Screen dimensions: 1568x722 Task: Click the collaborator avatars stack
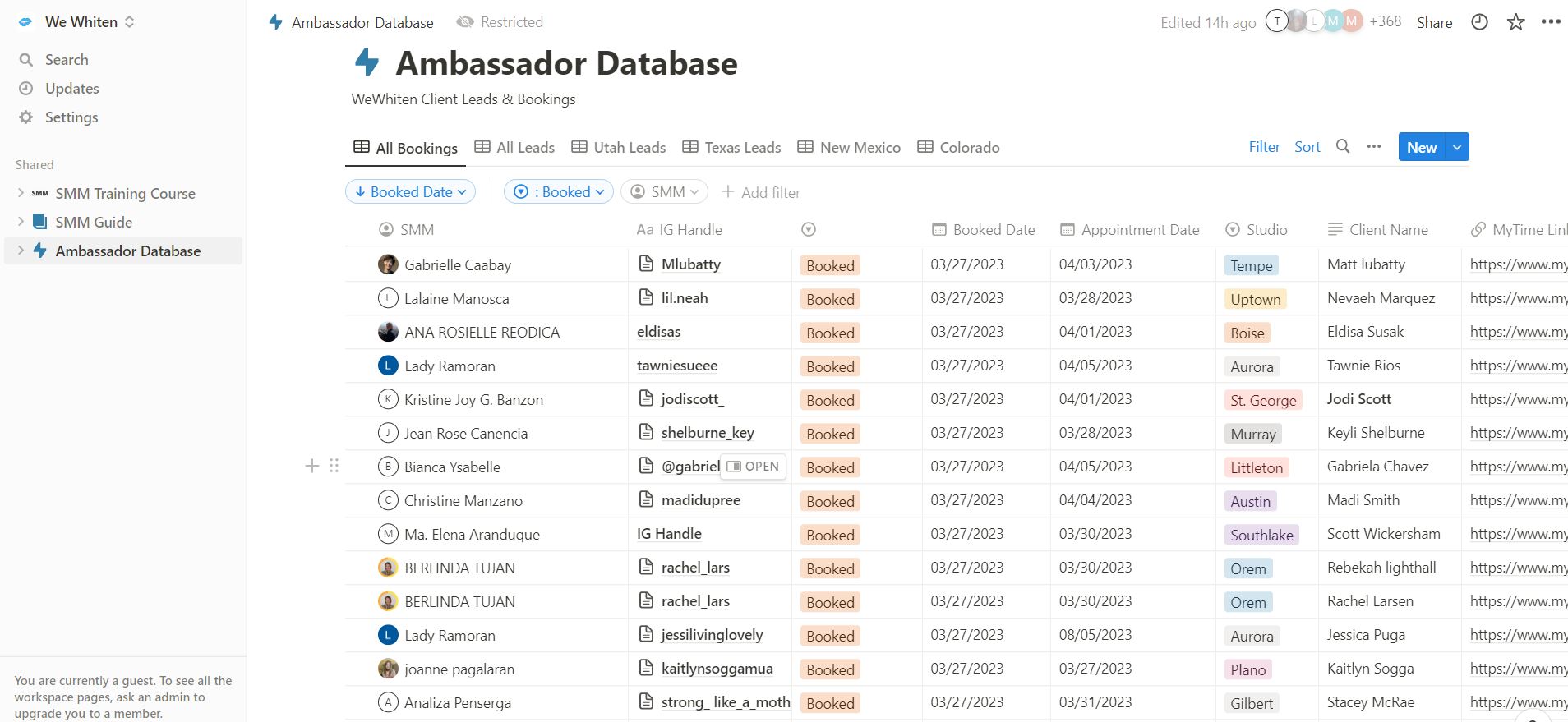[x=1314, y=21]
